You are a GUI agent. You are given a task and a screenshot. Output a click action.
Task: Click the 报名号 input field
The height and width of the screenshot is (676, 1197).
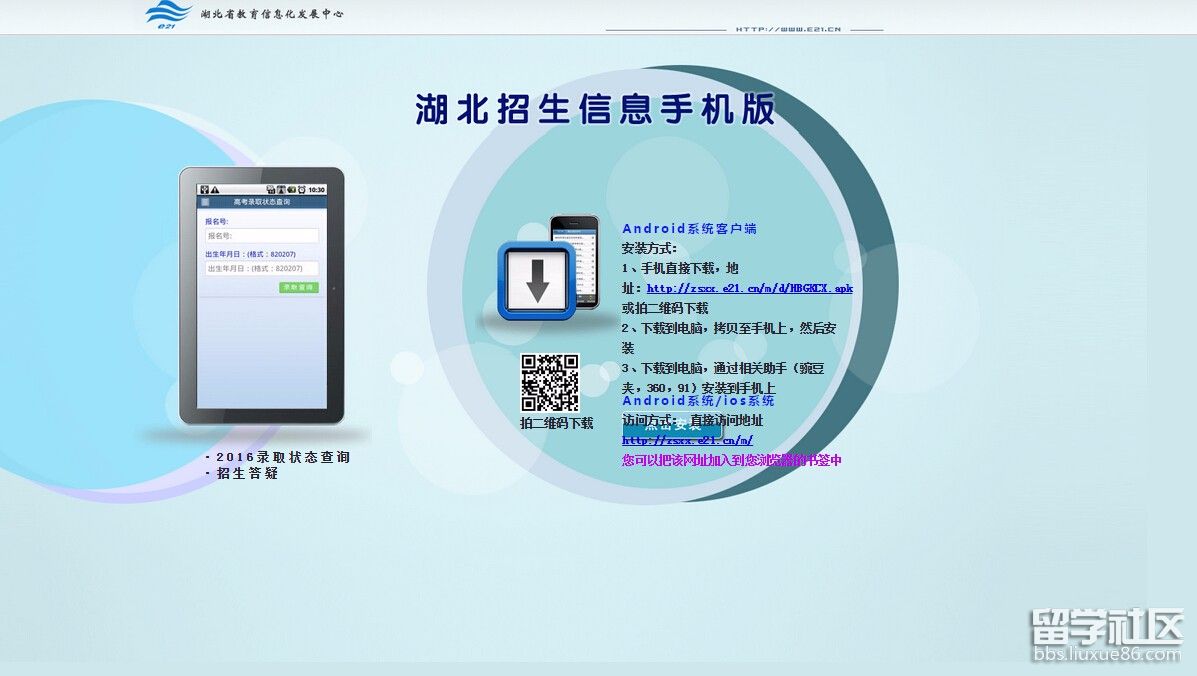(x=262, y=236)
